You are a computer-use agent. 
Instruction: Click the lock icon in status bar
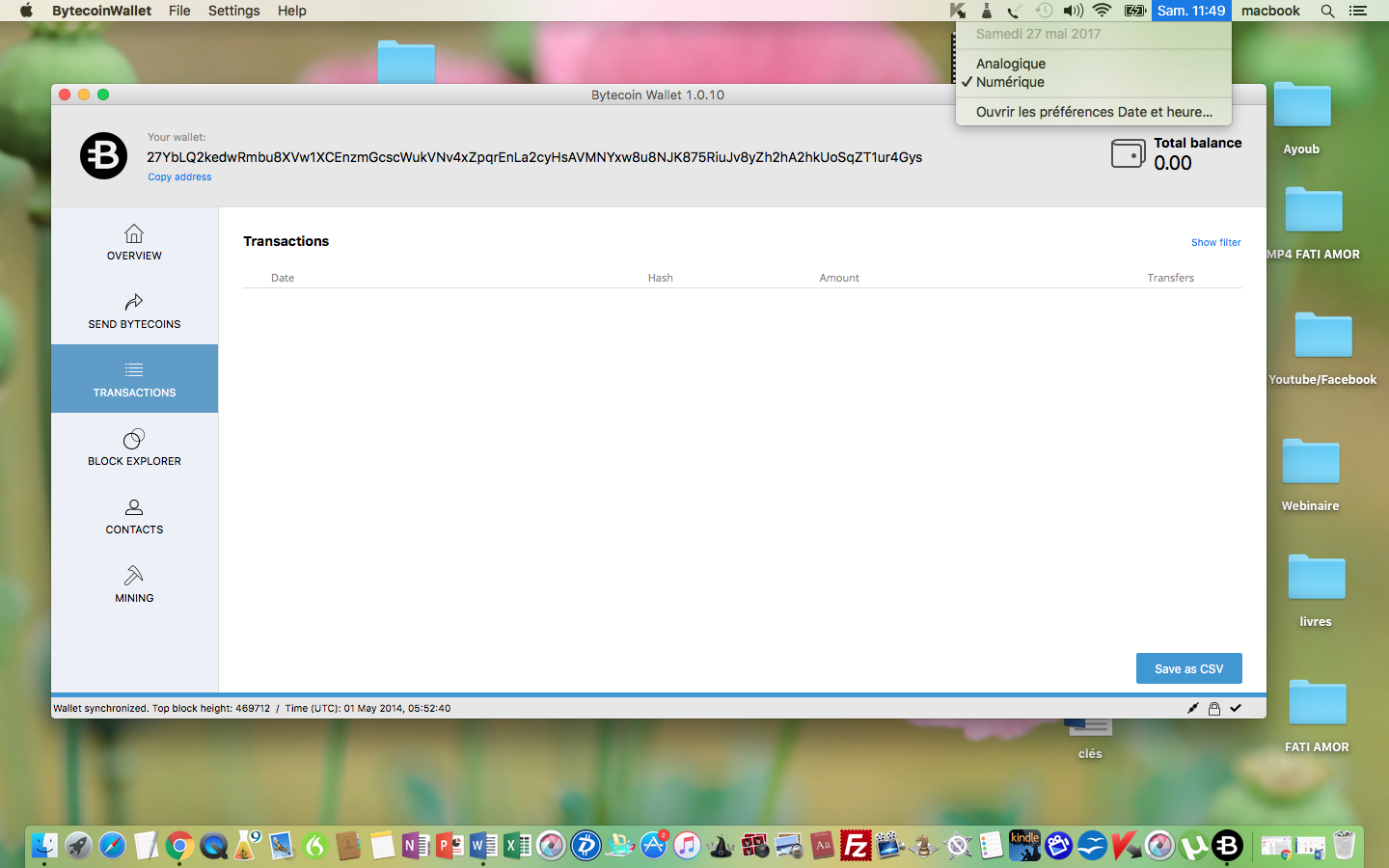point(1214,709)
